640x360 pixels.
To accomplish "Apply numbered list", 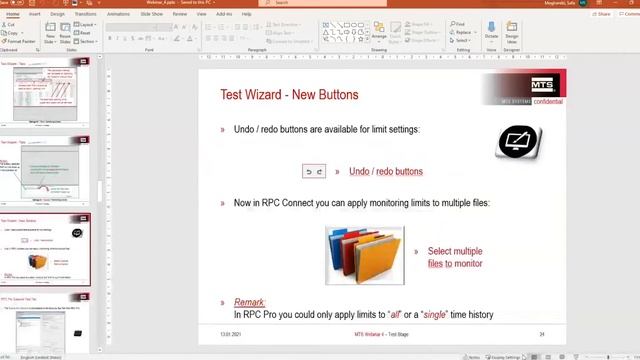I will [222, 27].
